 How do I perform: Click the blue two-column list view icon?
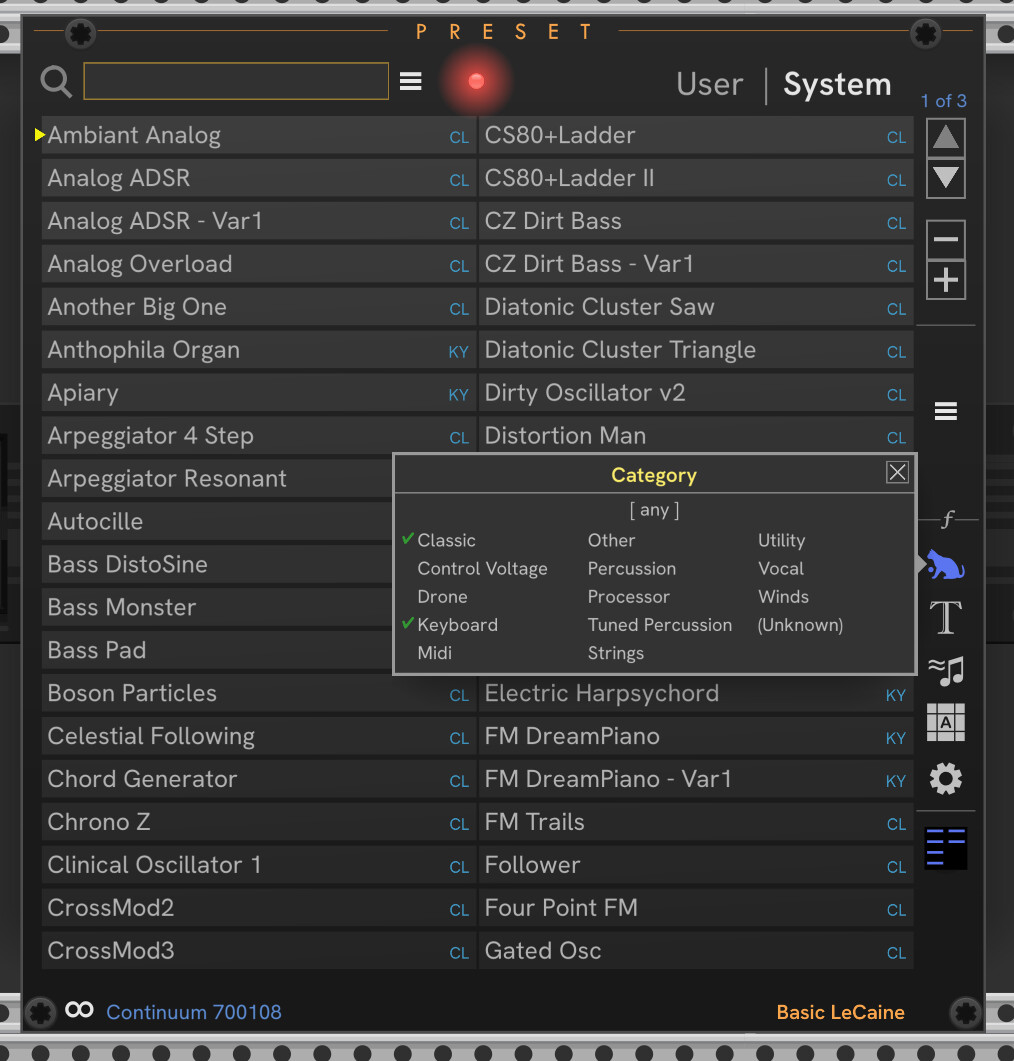coord(945,848)
